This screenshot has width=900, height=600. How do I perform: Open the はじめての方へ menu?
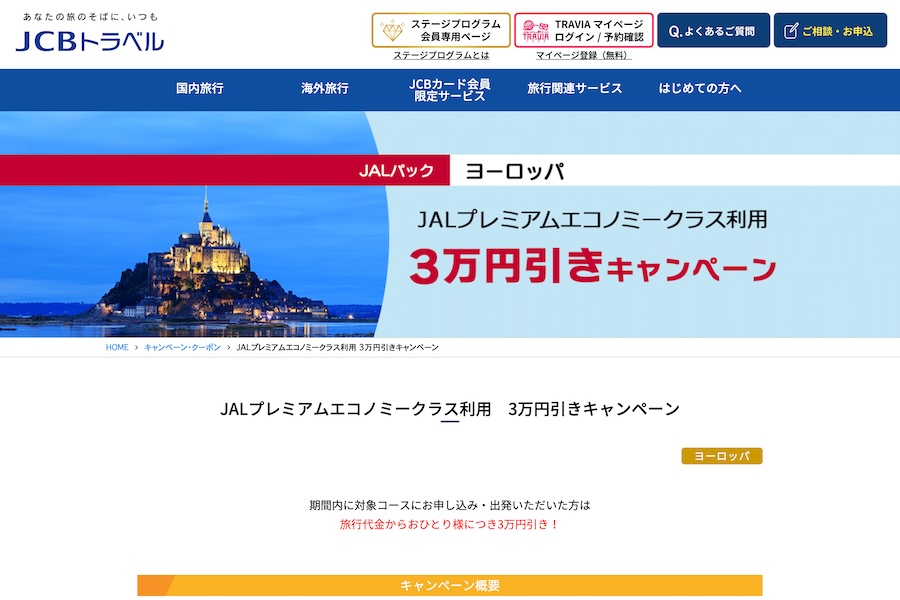700,88
